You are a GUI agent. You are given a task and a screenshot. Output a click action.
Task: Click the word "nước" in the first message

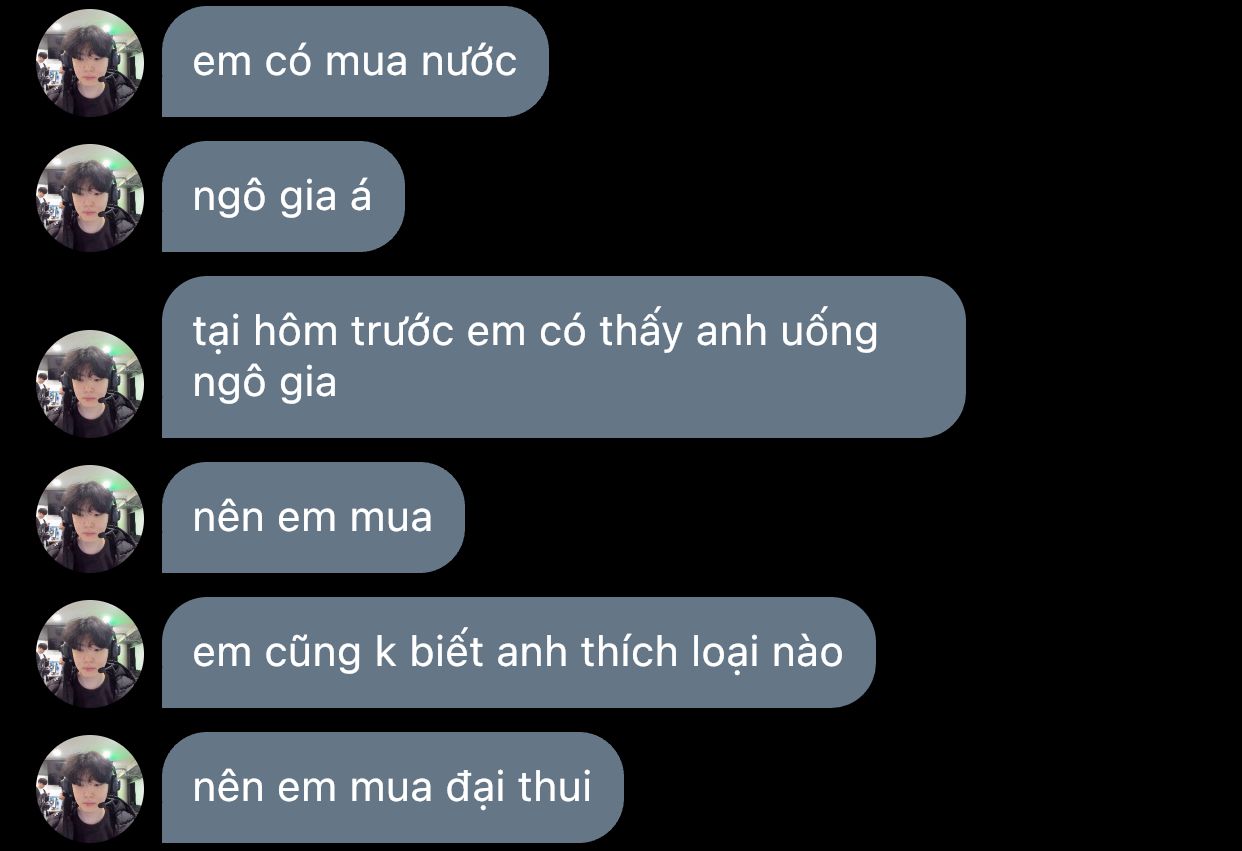pyautogui.click(x=468, y=62)
